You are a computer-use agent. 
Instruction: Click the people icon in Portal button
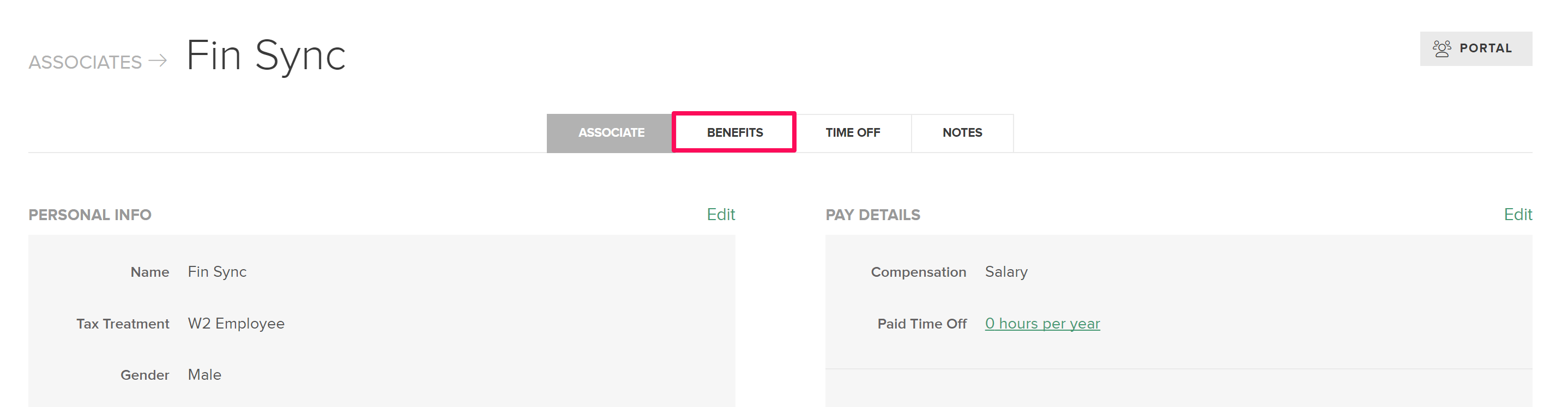coord(1441,48)
